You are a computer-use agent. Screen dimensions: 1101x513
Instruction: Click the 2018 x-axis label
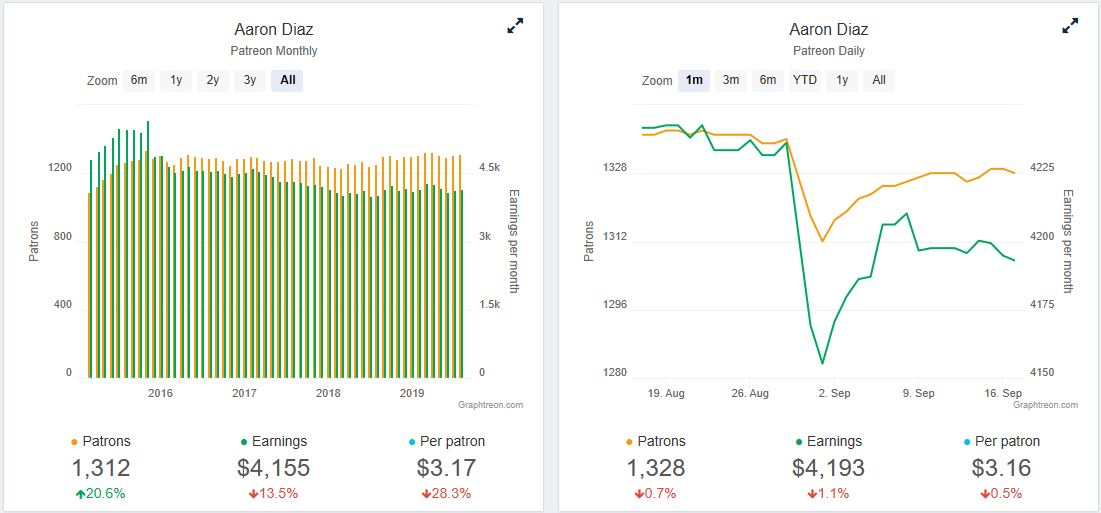(328, 394)
